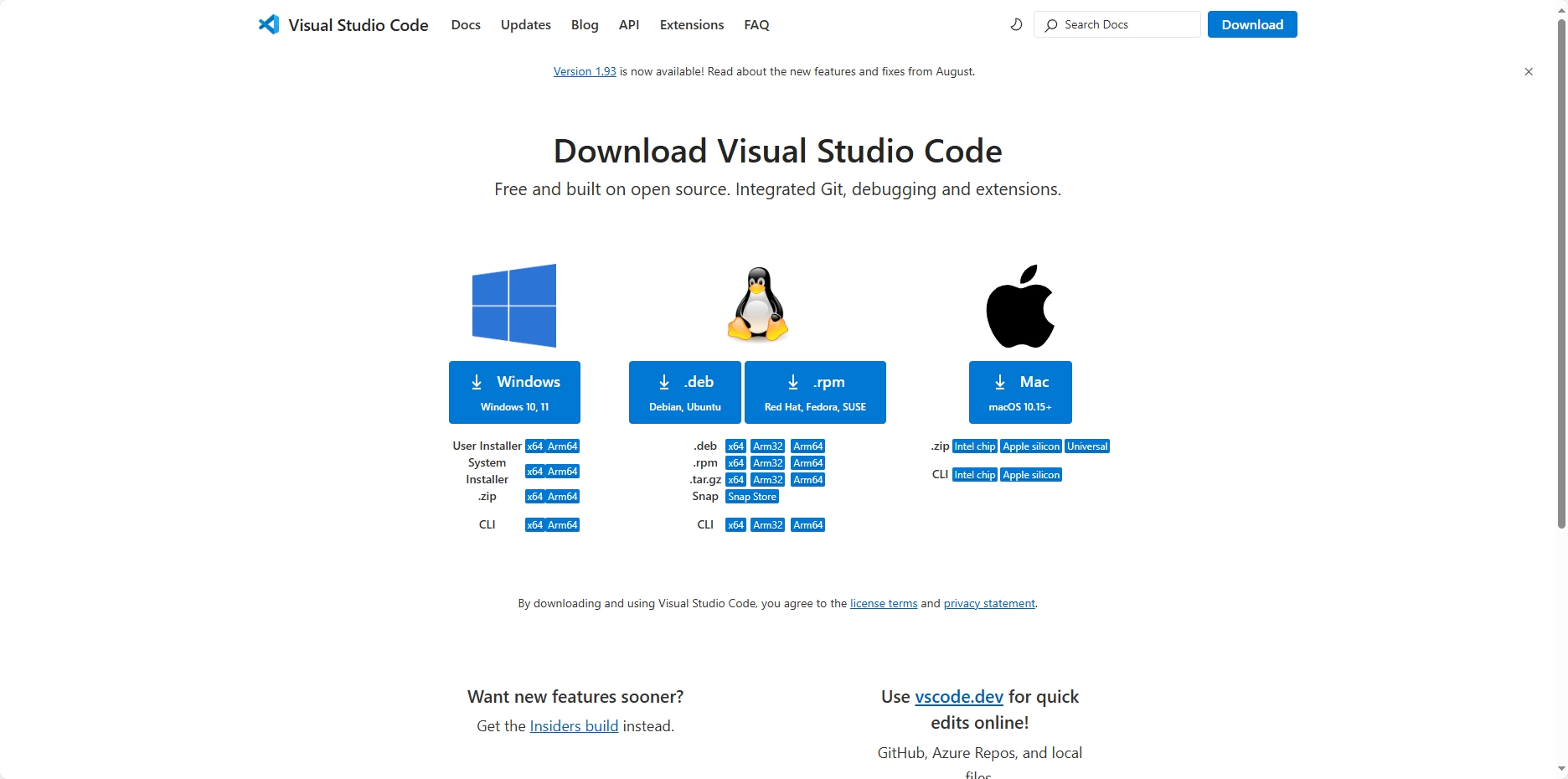
Task: Click the blue Download button in header
Action: [1252, 24]
